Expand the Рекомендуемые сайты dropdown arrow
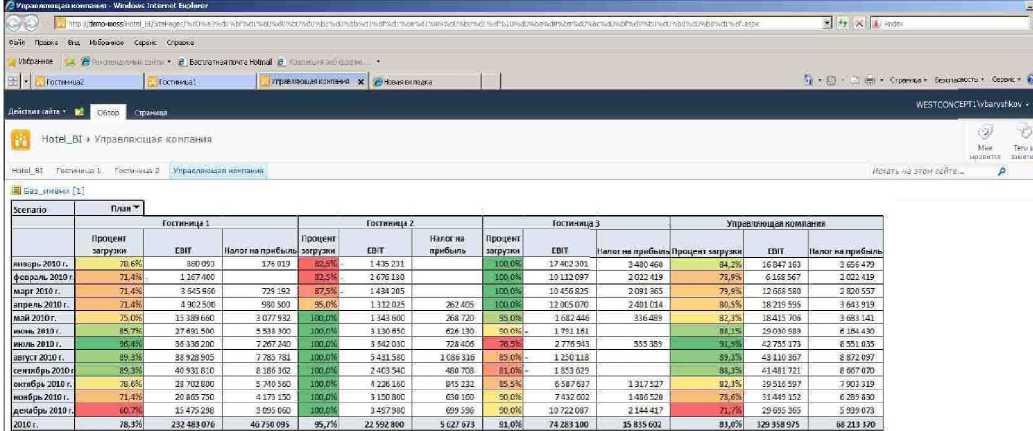 170,61
